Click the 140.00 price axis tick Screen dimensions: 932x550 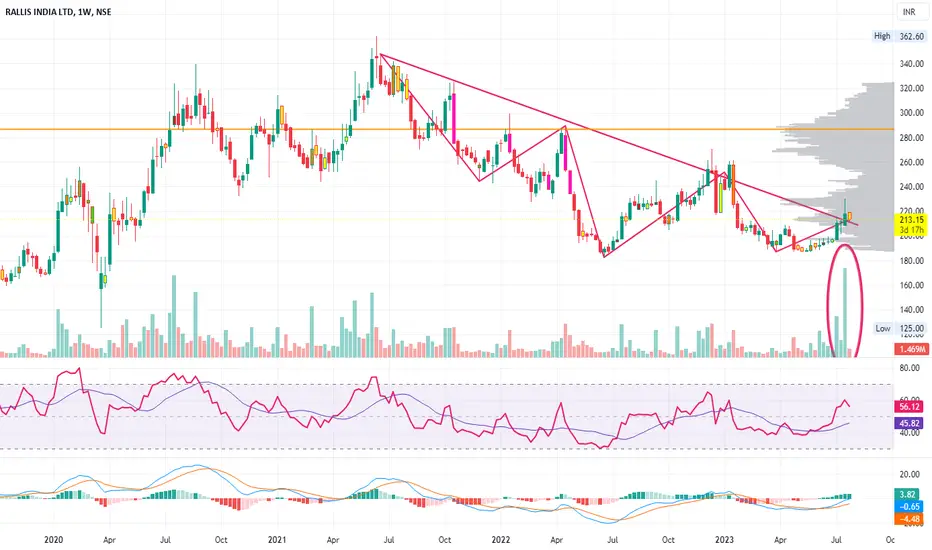(x=912, y=310)
